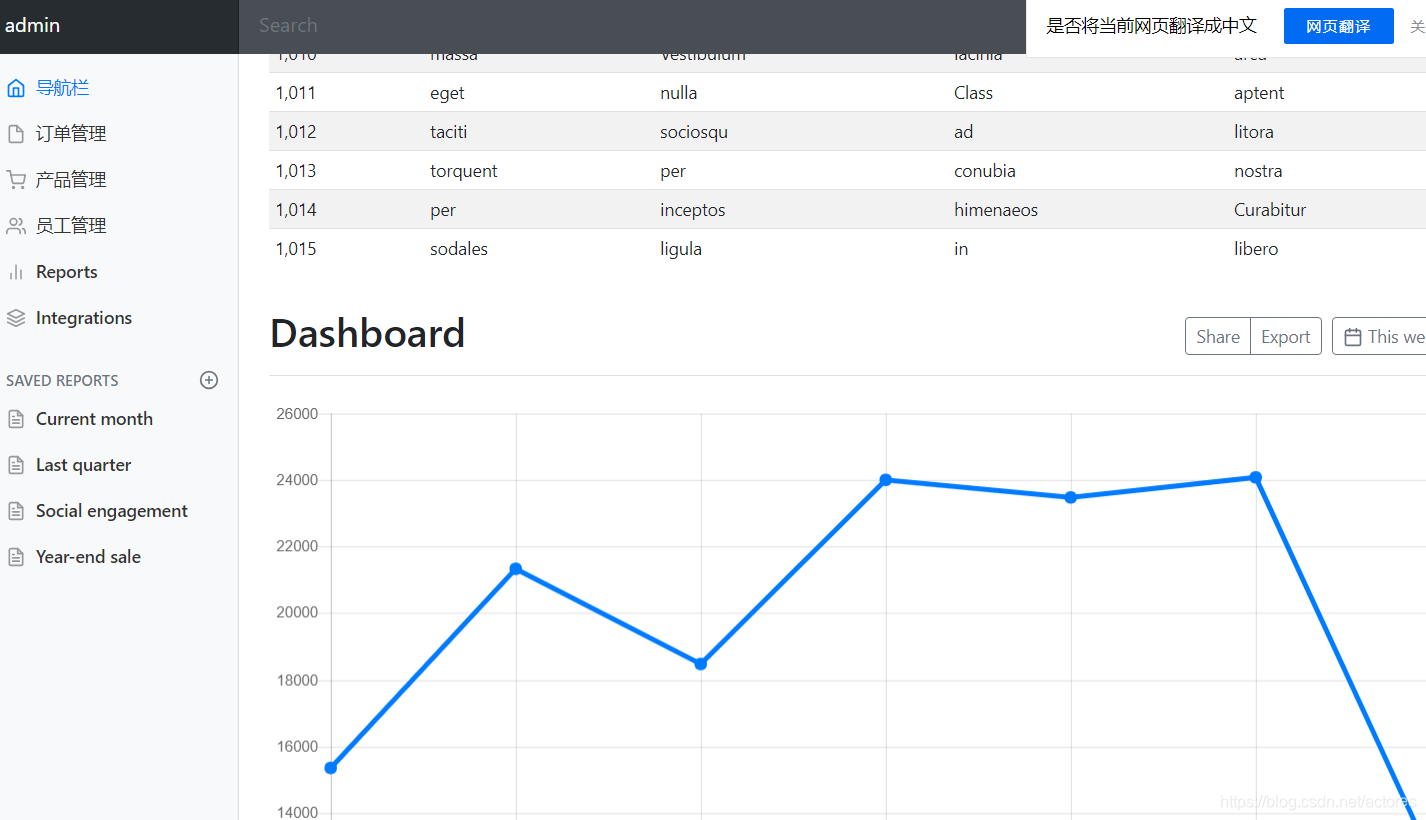This screenshot has height=820, width=1426.
Task: Open 订单管理 in the sidebar
Action: (71, 134)
